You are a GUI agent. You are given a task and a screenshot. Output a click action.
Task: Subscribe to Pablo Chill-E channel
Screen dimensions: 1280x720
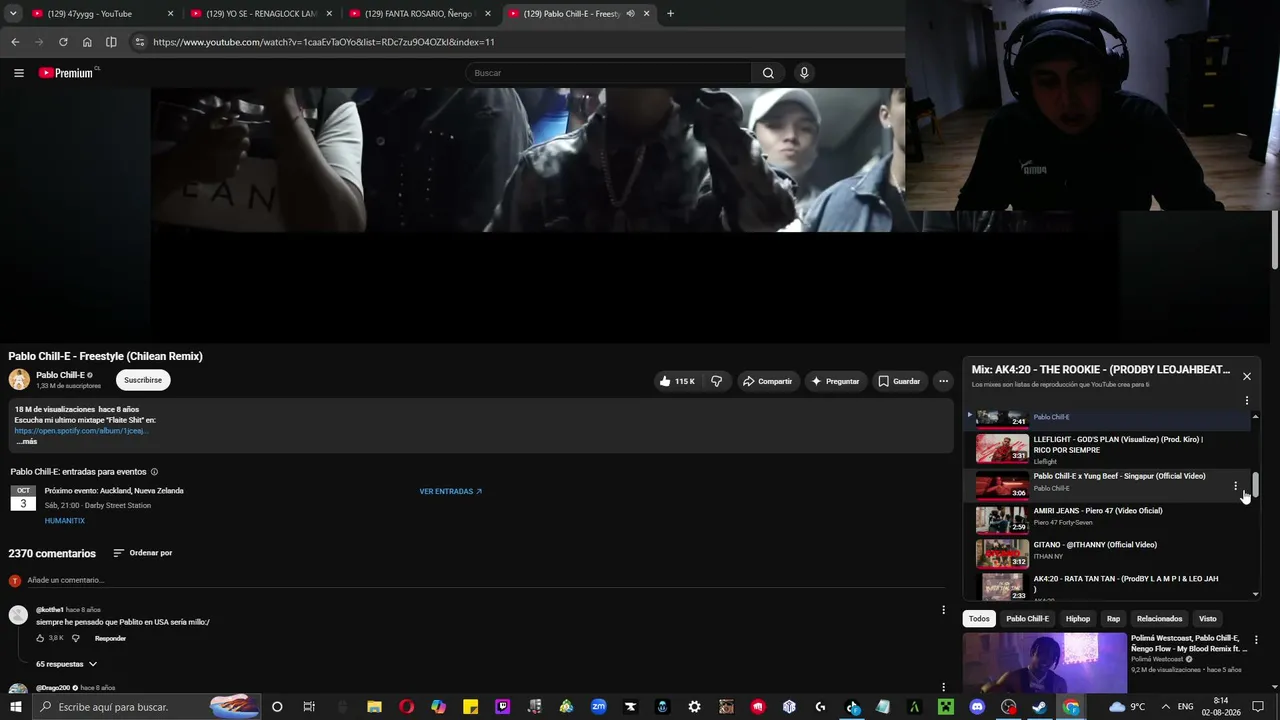143,380
